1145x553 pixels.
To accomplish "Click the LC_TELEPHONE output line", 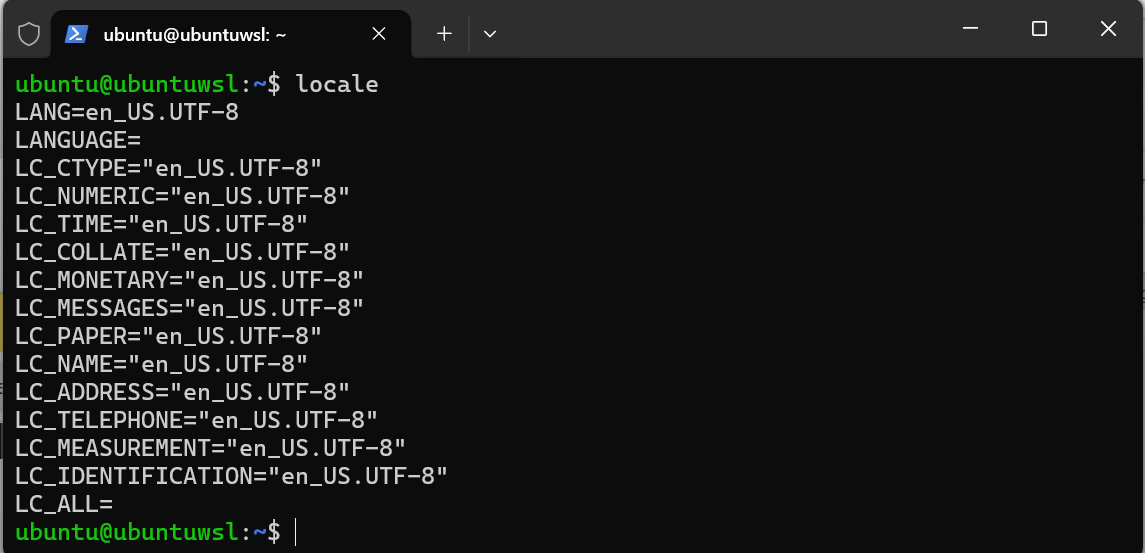I will 197,419.
